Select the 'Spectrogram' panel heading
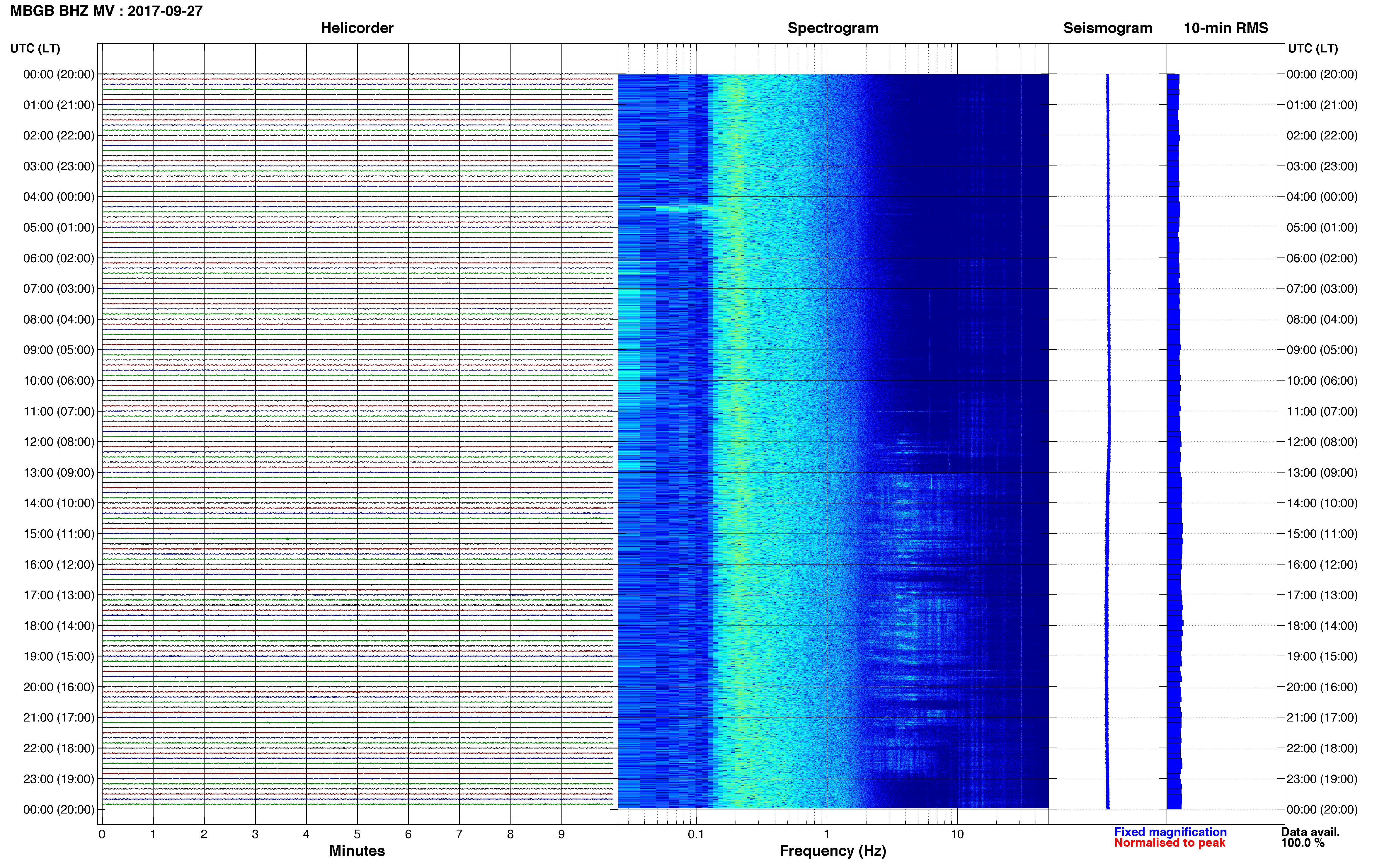The width and height of the screenshot is (1389, 868). 833,28
